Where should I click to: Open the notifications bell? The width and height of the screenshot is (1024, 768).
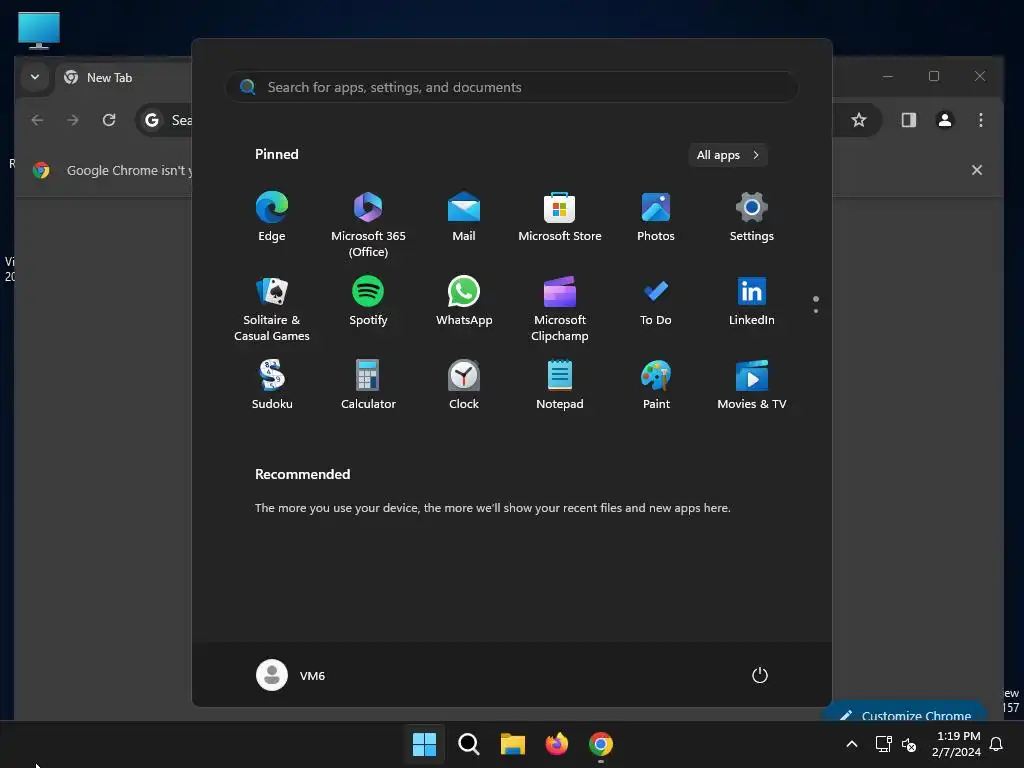[997, 744]
